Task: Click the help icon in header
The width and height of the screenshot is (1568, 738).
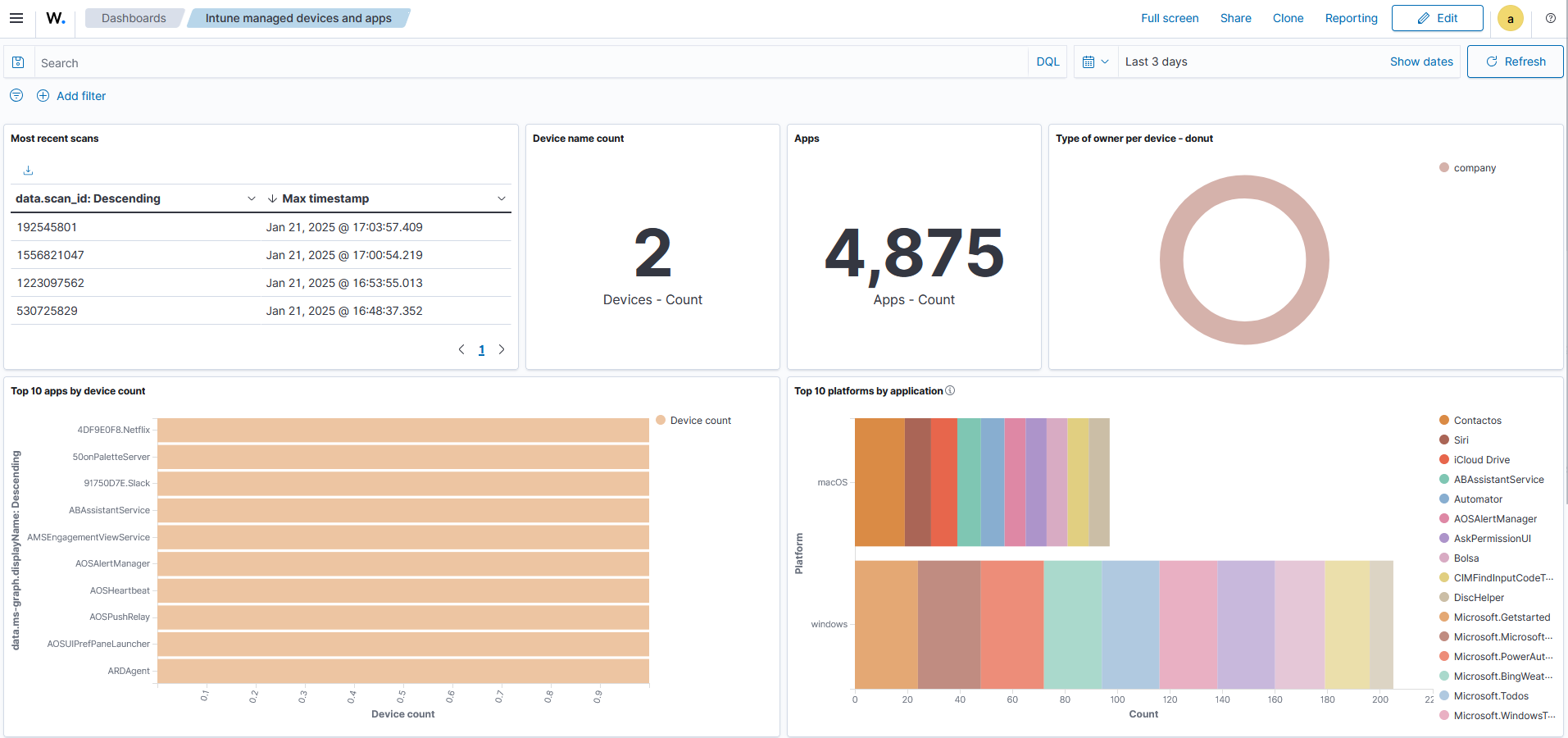Action: pos(1550,18)
